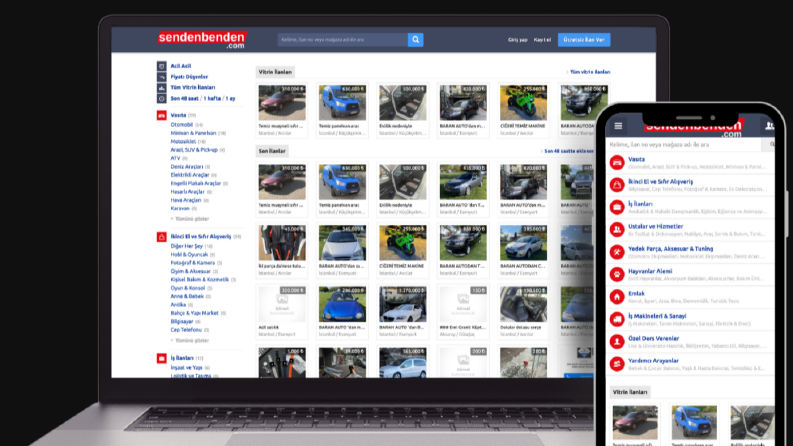793x446 pixels.
Task: Open Acil Acil listings link
Action: [x=181, y=66]
